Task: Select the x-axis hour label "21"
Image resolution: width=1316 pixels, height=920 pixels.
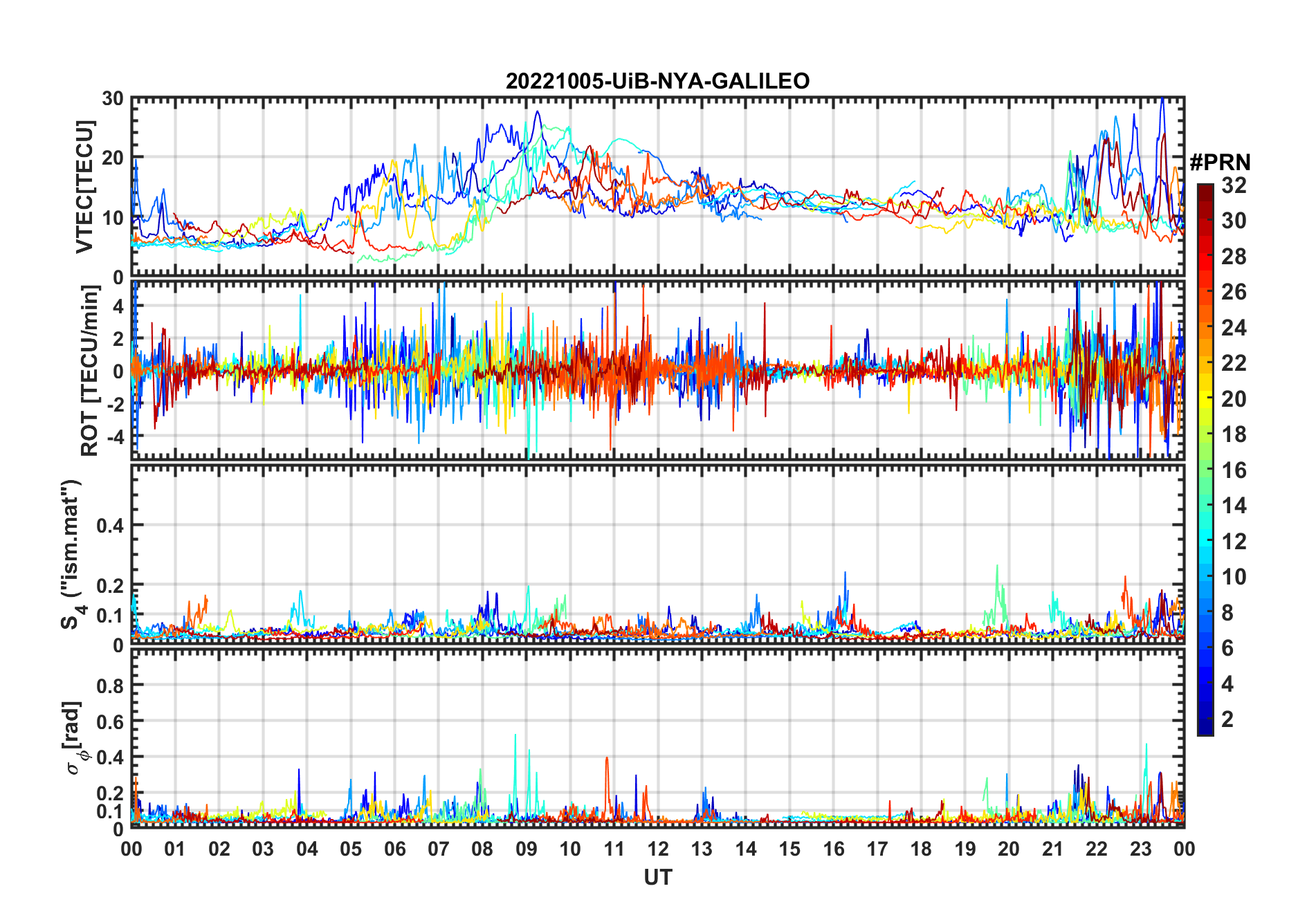Action: tap(1052, 849)
